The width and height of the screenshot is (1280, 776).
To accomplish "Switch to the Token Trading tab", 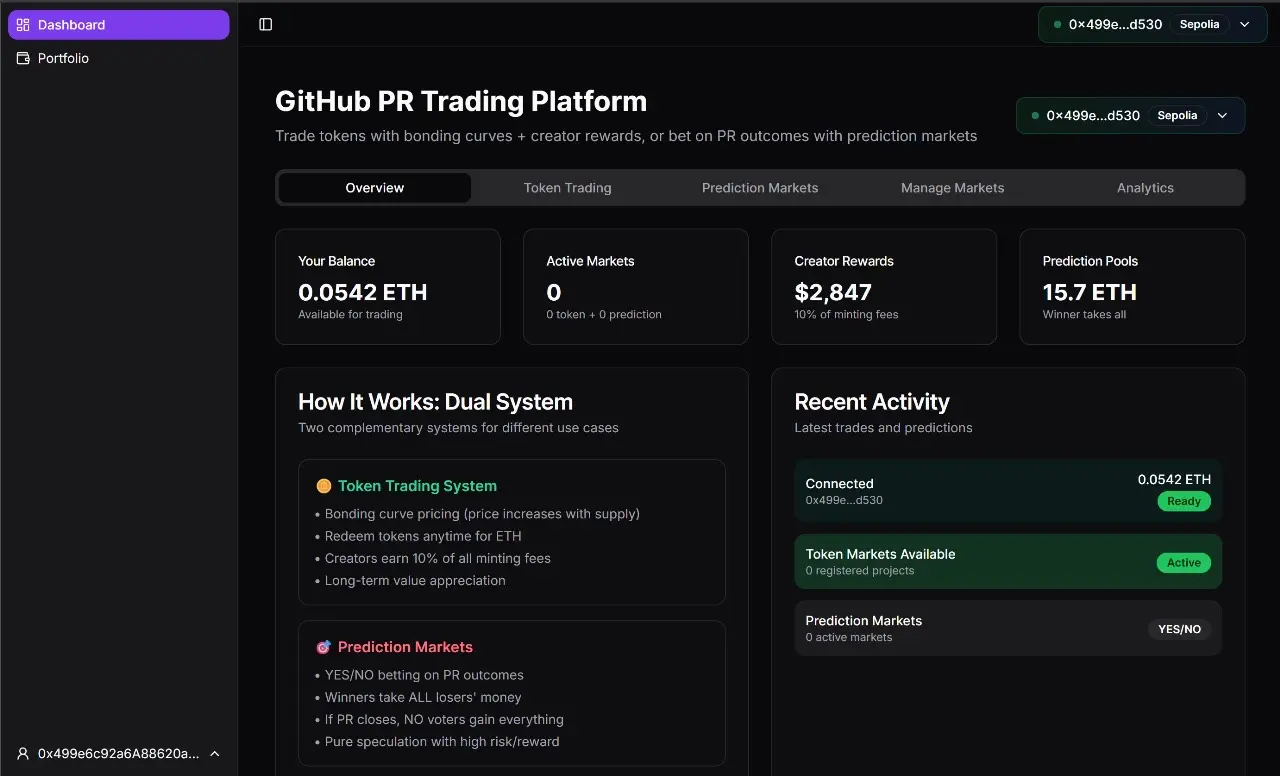I will point(567,188).
